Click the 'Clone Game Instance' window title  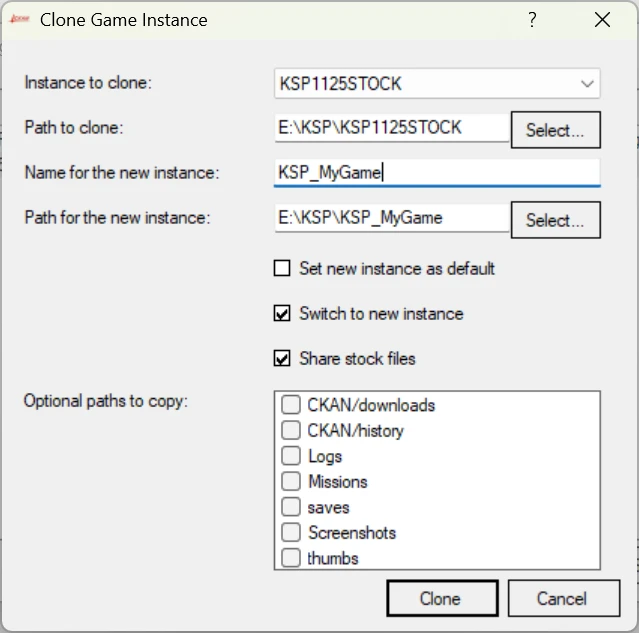coord(123,20)
